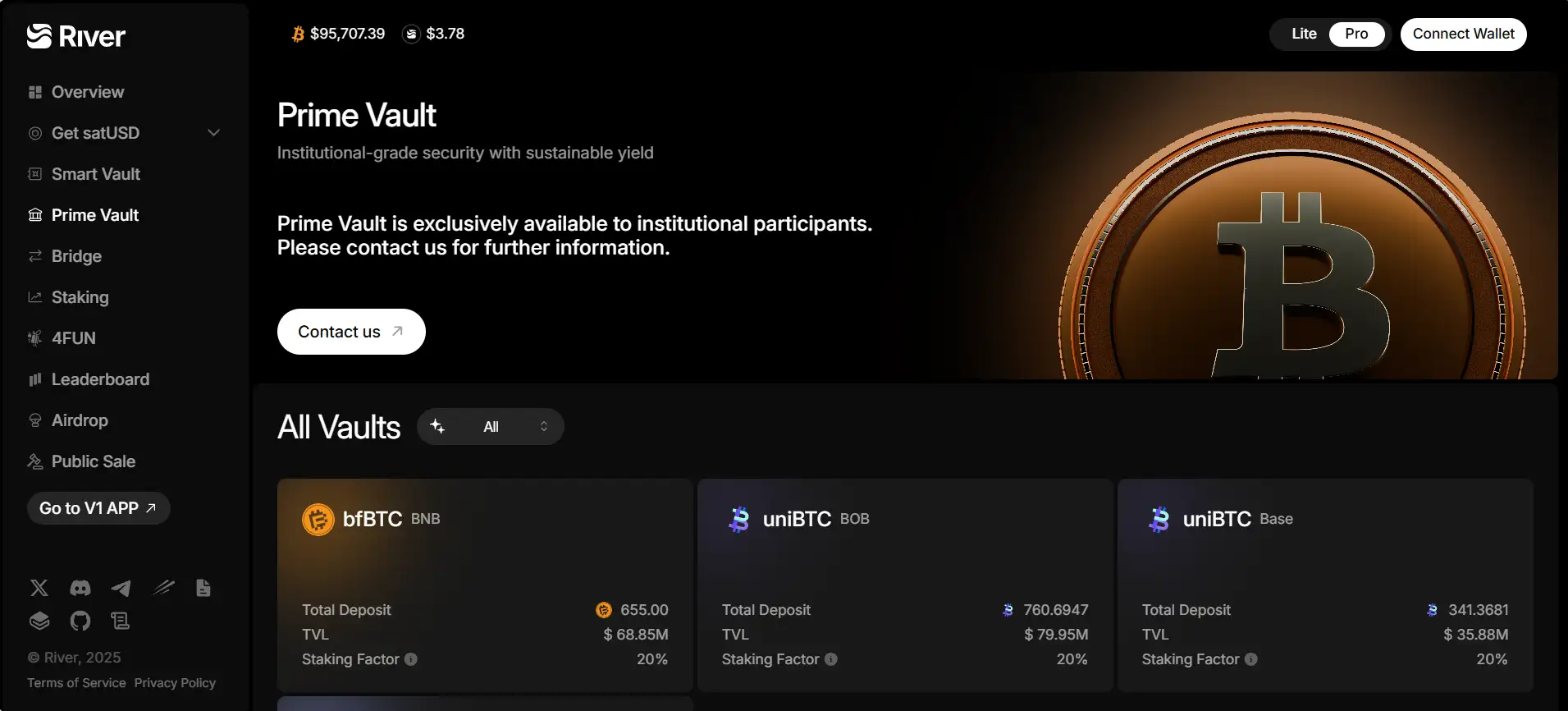Screen dimensions: 1568x711
Task: Select the Pro mode option
Action: point(1356,34)
